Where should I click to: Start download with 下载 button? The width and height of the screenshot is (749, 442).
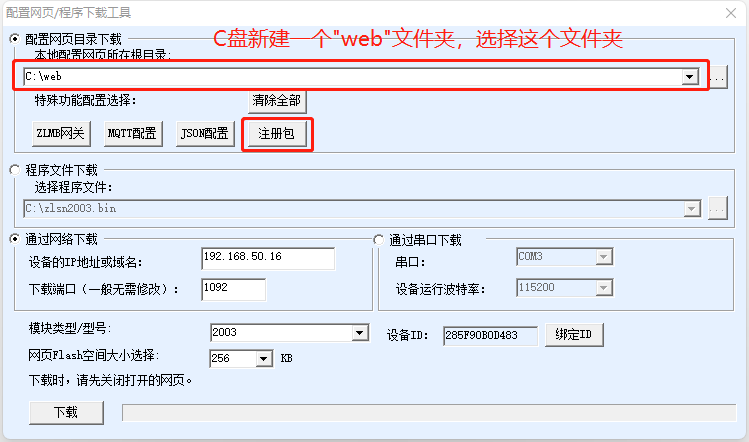click(66, 413)
